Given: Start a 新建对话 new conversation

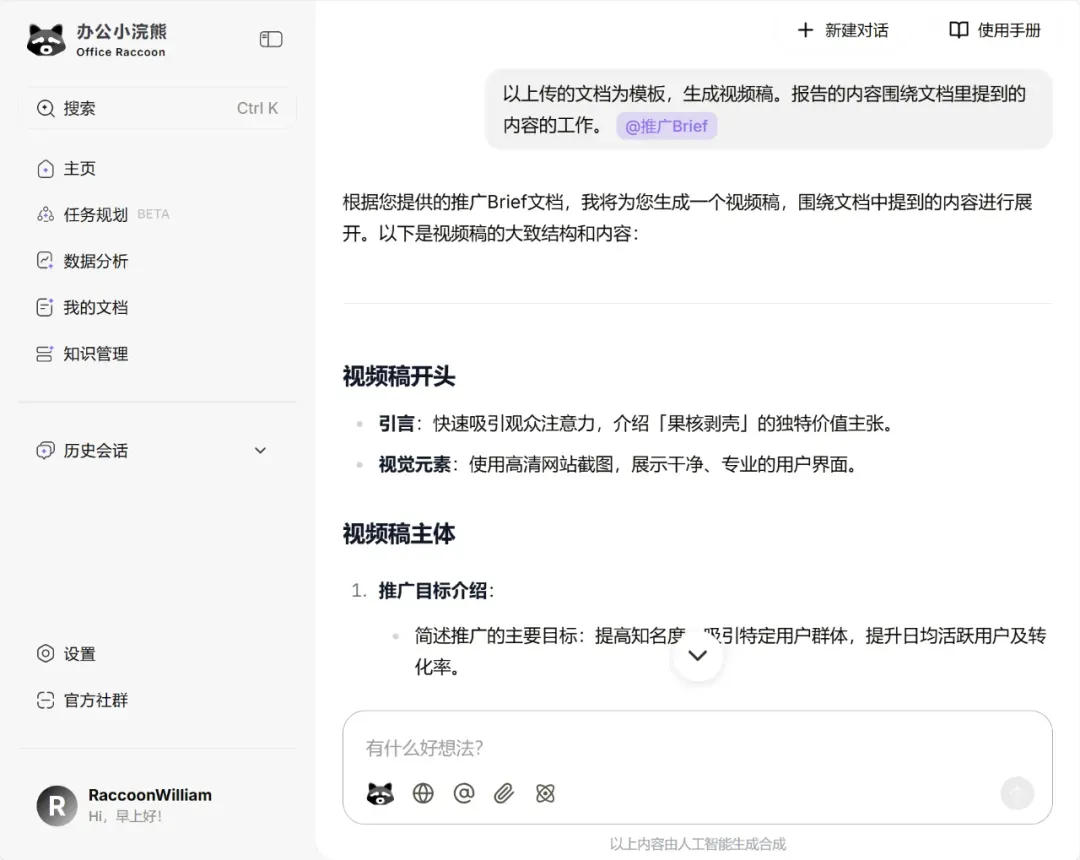Looking at the screenshot, I should click(x=843, y=30).
